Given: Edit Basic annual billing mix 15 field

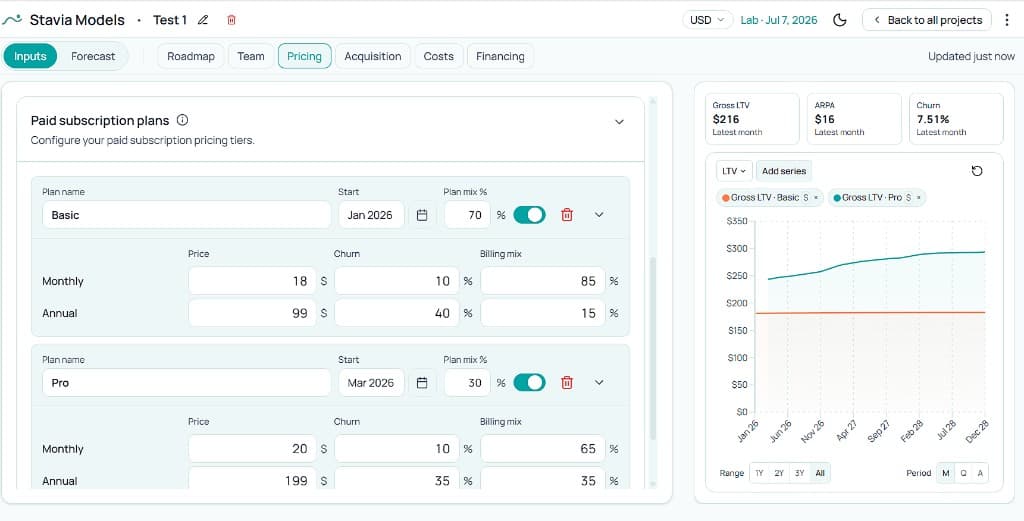Looking at the screenshot, I should (543, 313).
